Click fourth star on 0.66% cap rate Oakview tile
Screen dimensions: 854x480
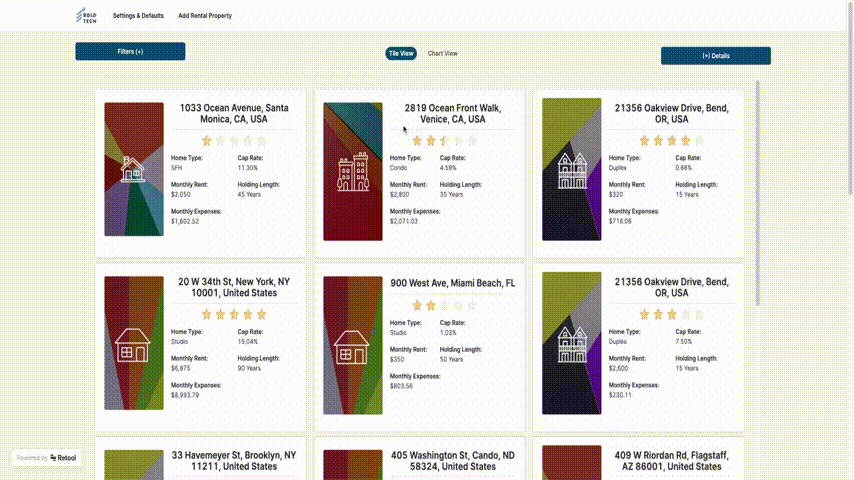(686, 141)
